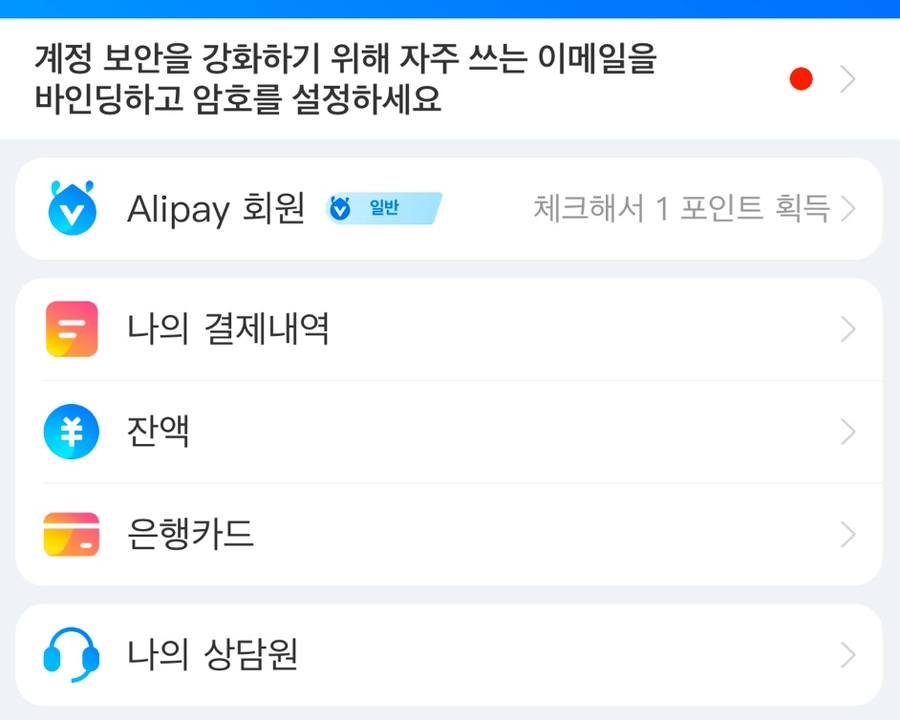Open the email binding security notice

pyautogui.click(x=450, y=79)
